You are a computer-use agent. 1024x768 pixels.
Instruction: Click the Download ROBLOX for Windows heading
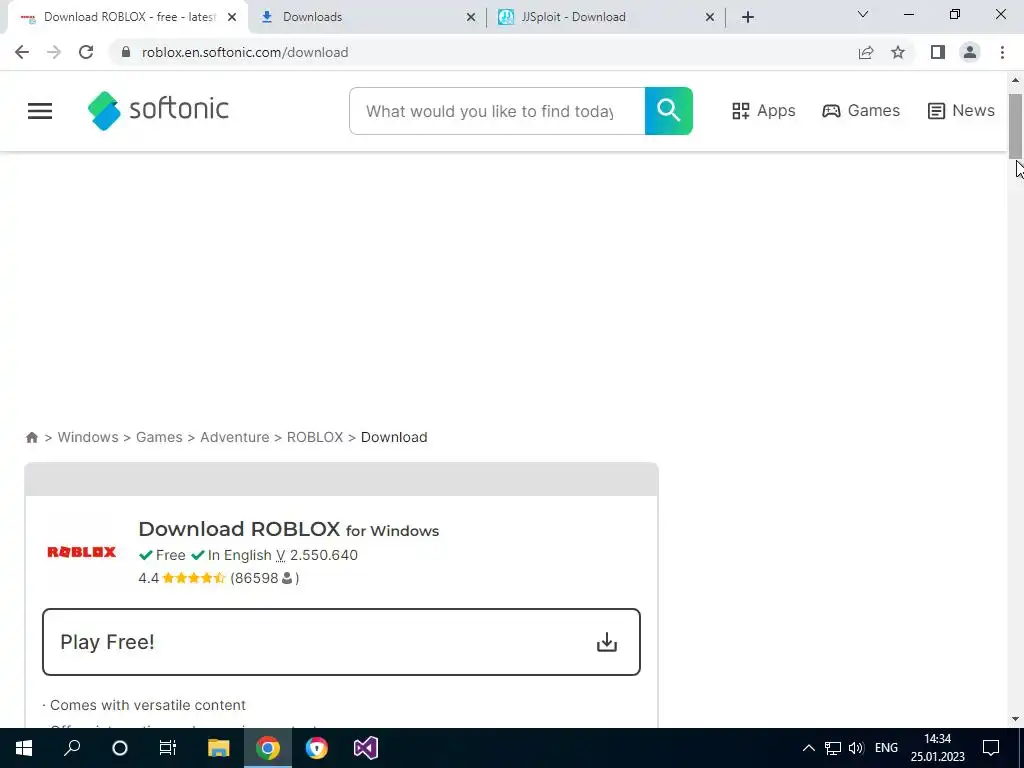(289, 529)
